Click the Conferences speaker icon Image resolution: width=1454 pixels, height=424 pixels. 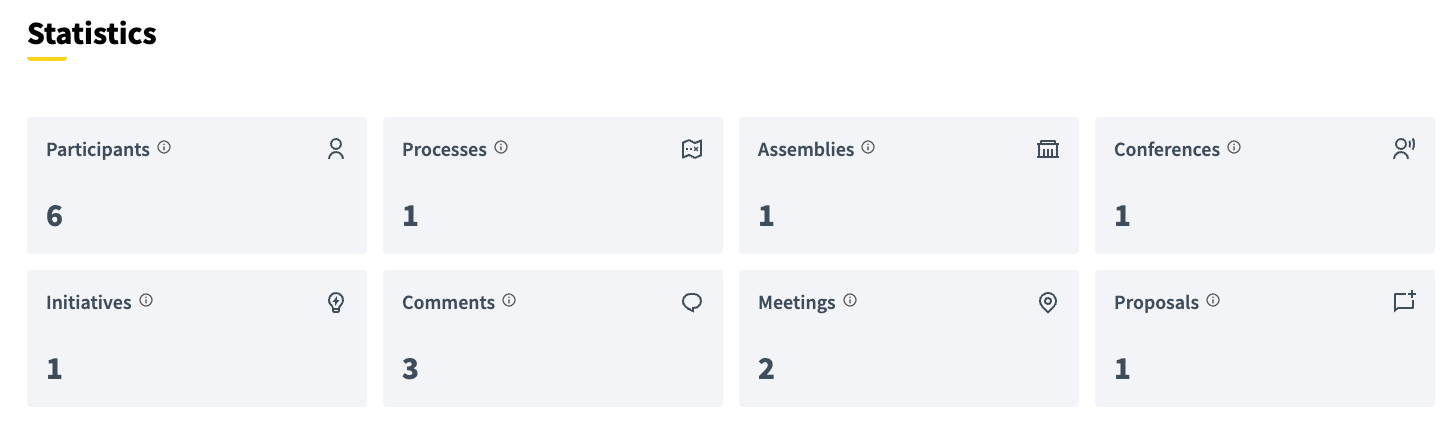(x=1404, y=149)
